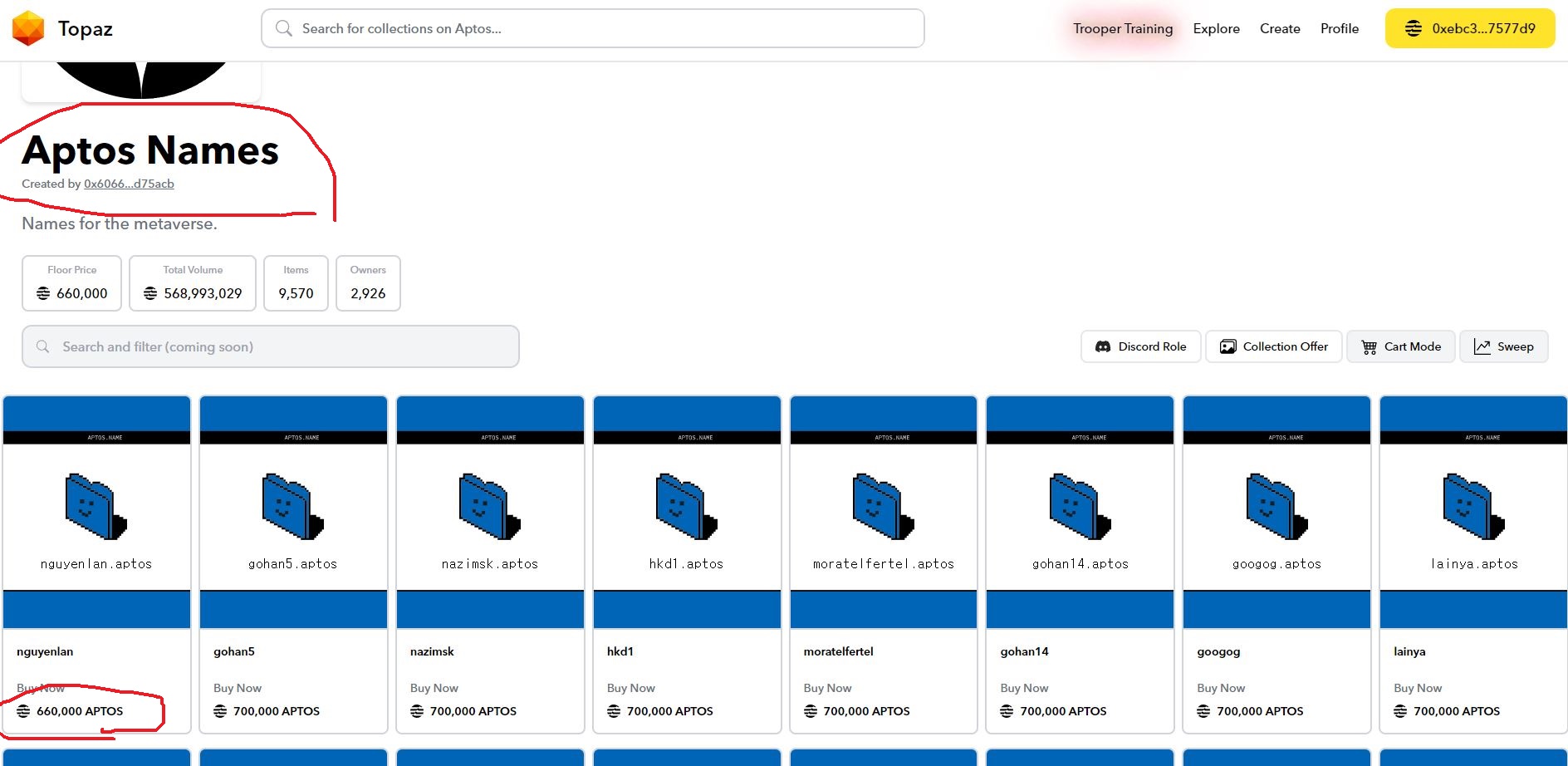Click the Topaz brand name

pos(86,29)
